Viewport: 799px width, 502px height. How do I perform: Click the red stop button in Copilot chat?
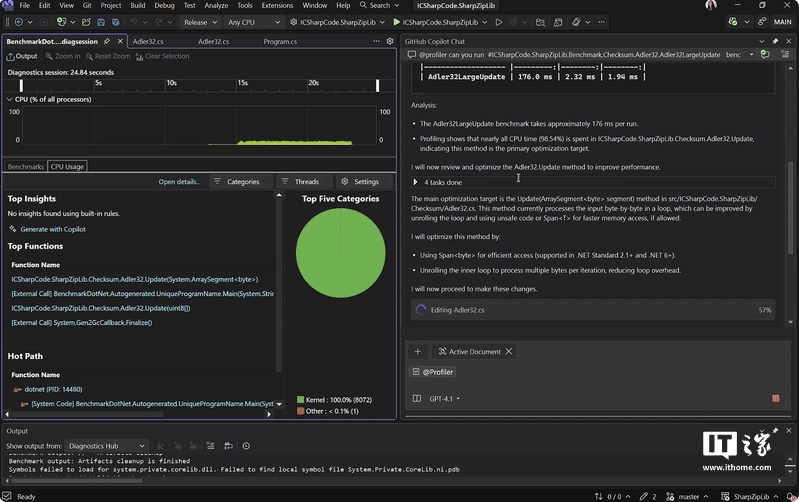[776, 399]
